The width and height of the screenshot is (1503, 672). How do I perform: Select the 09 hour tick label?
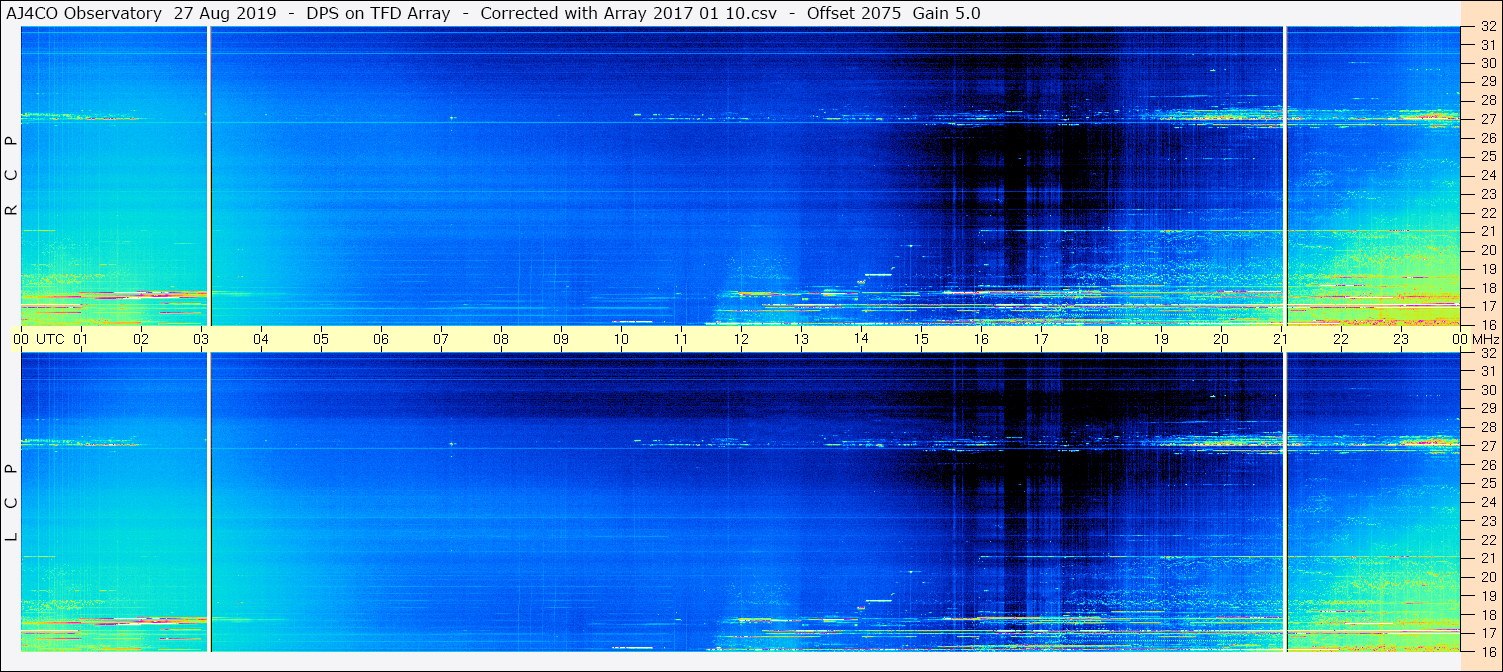click(561, 339)
